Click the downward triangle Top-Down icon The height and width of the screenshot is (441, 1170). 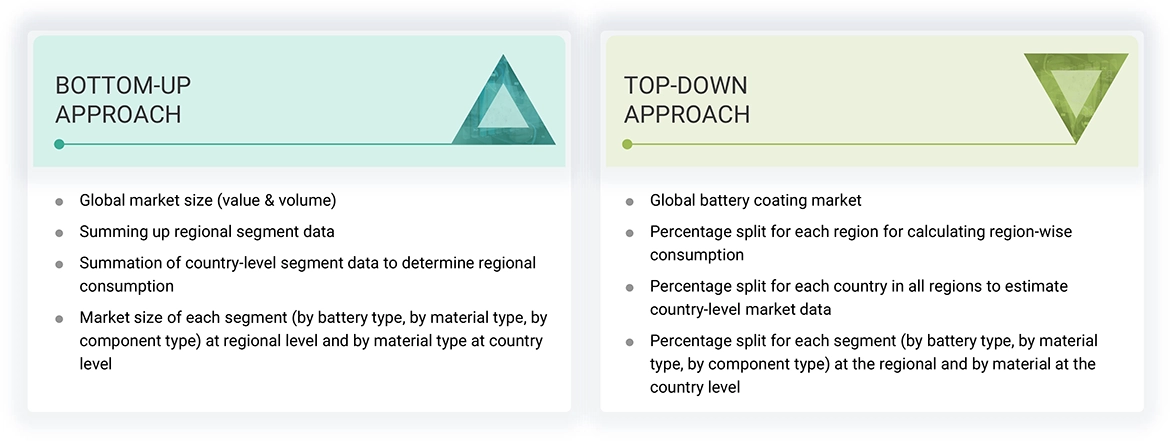[x=1076, y=95]
